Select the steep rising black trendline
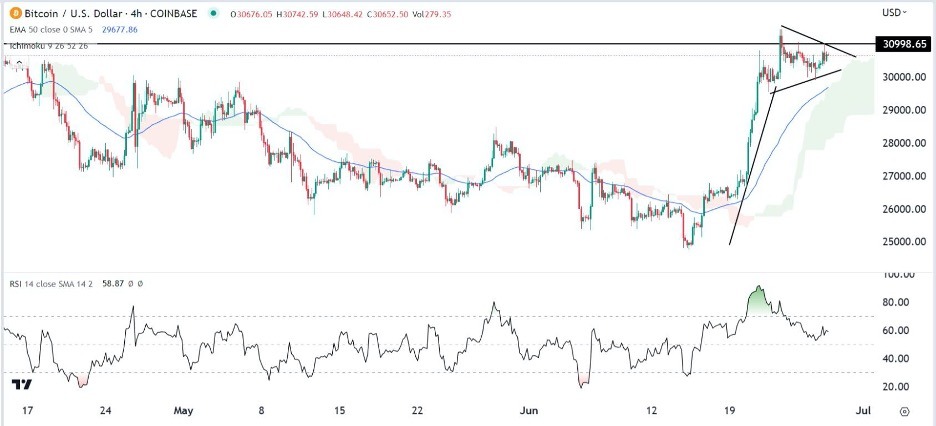 pos(752,166)
